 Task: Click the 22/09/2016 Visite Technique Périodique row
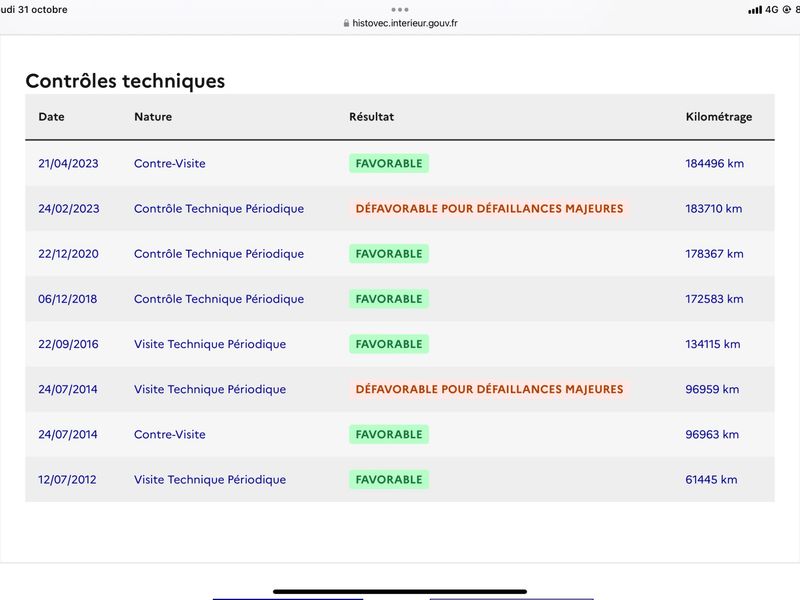point(400,344)
